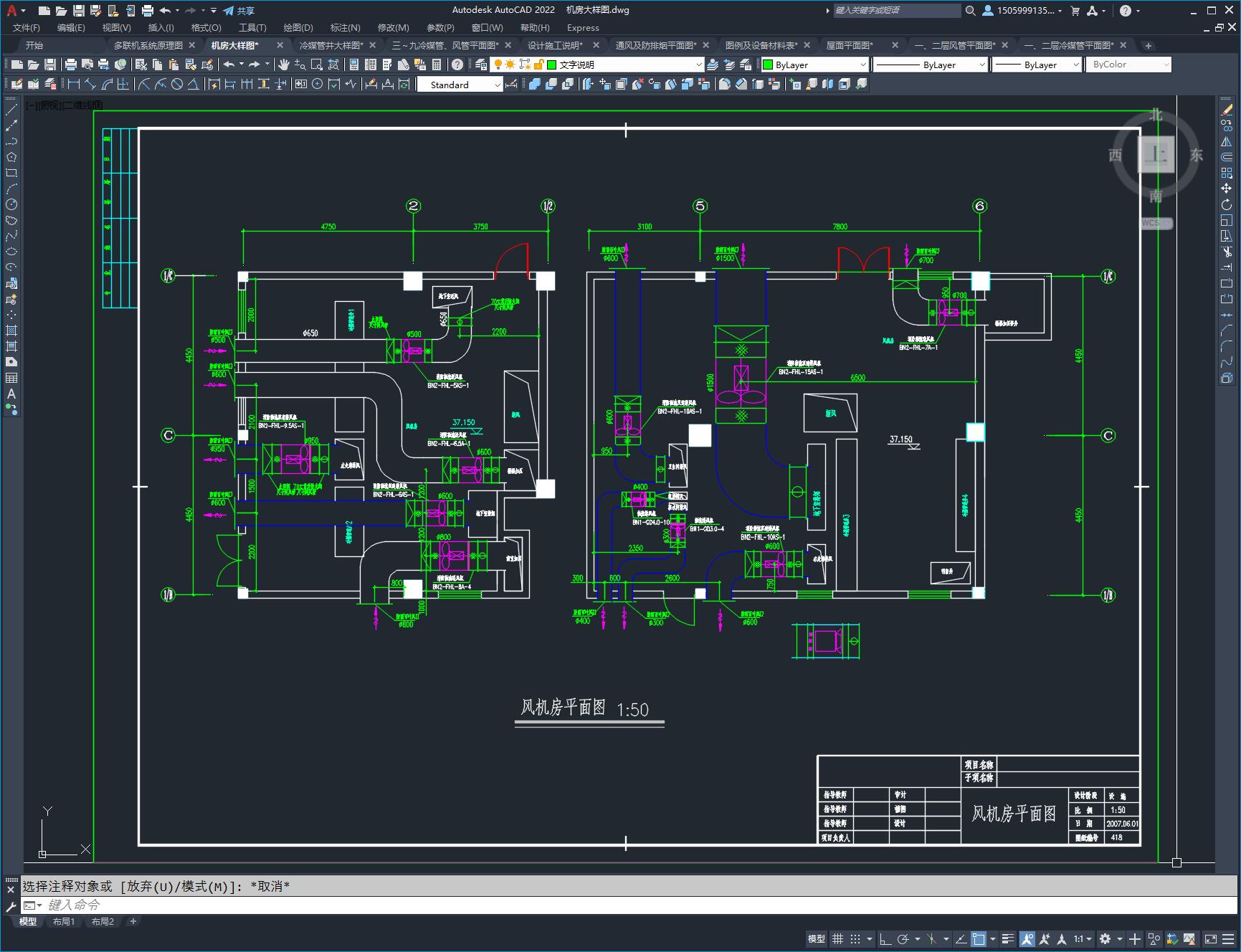Screen dimensions: 1241x952
Task: Click the 共享 share button
Action: 239,11
